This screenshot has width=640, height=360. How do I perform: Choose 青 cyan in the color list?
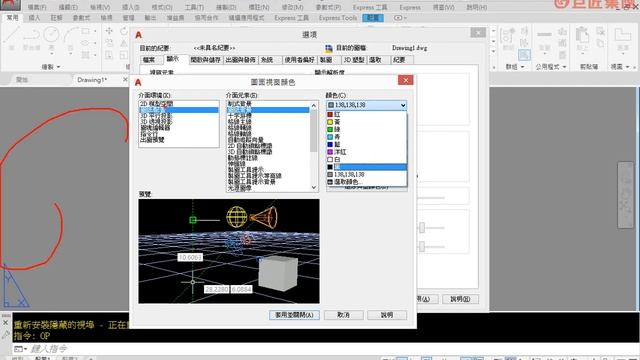point(367,137)
